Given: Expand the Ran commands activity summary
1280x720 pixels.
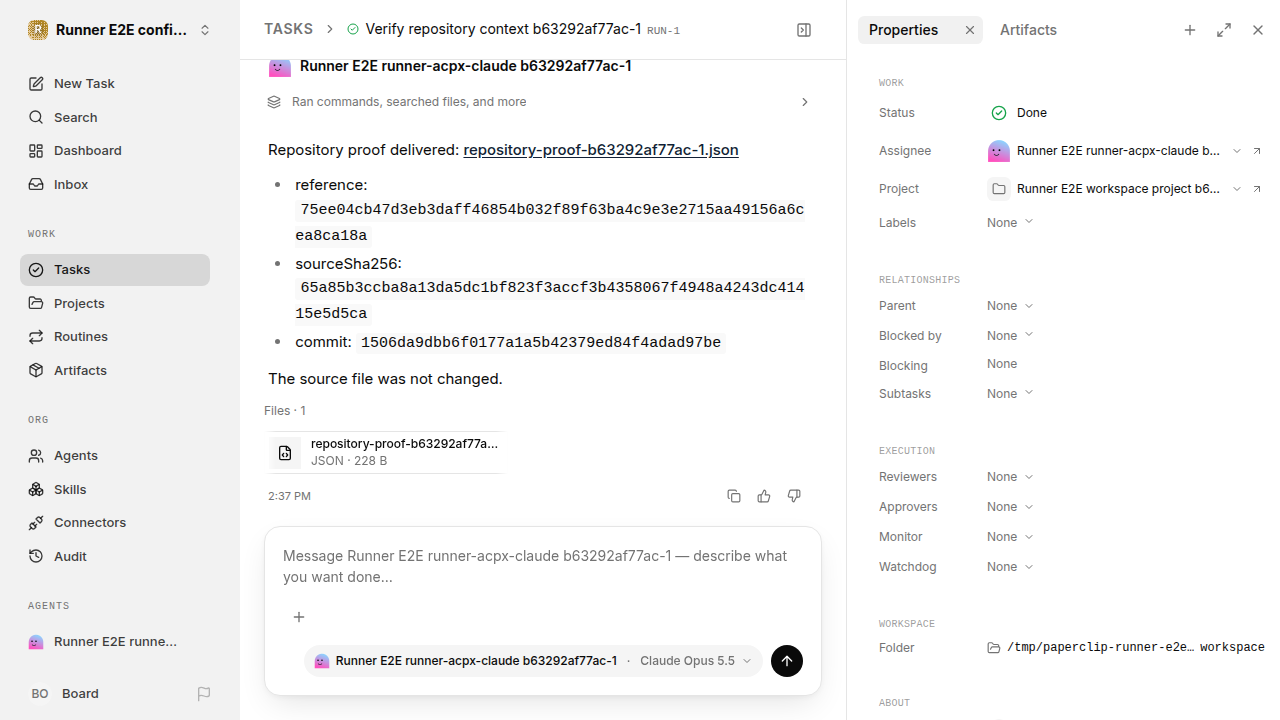Looking at the screenshot, I should [539, 102].
